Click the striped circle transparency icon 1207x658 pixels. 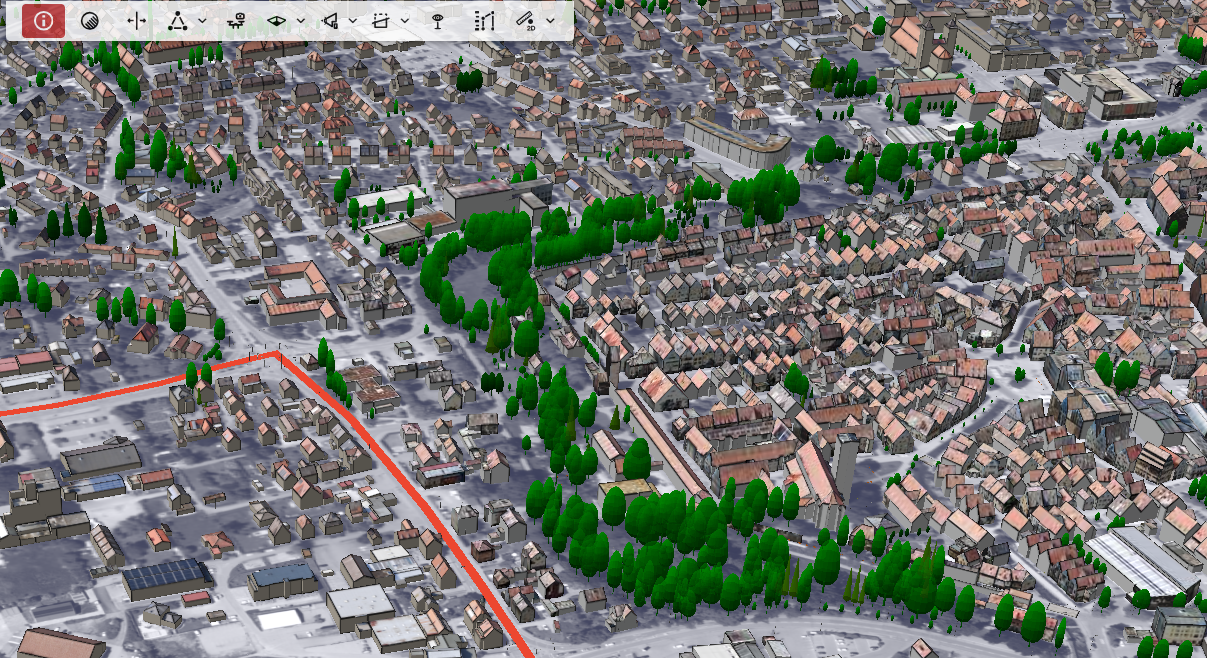(x=89, y=20)
